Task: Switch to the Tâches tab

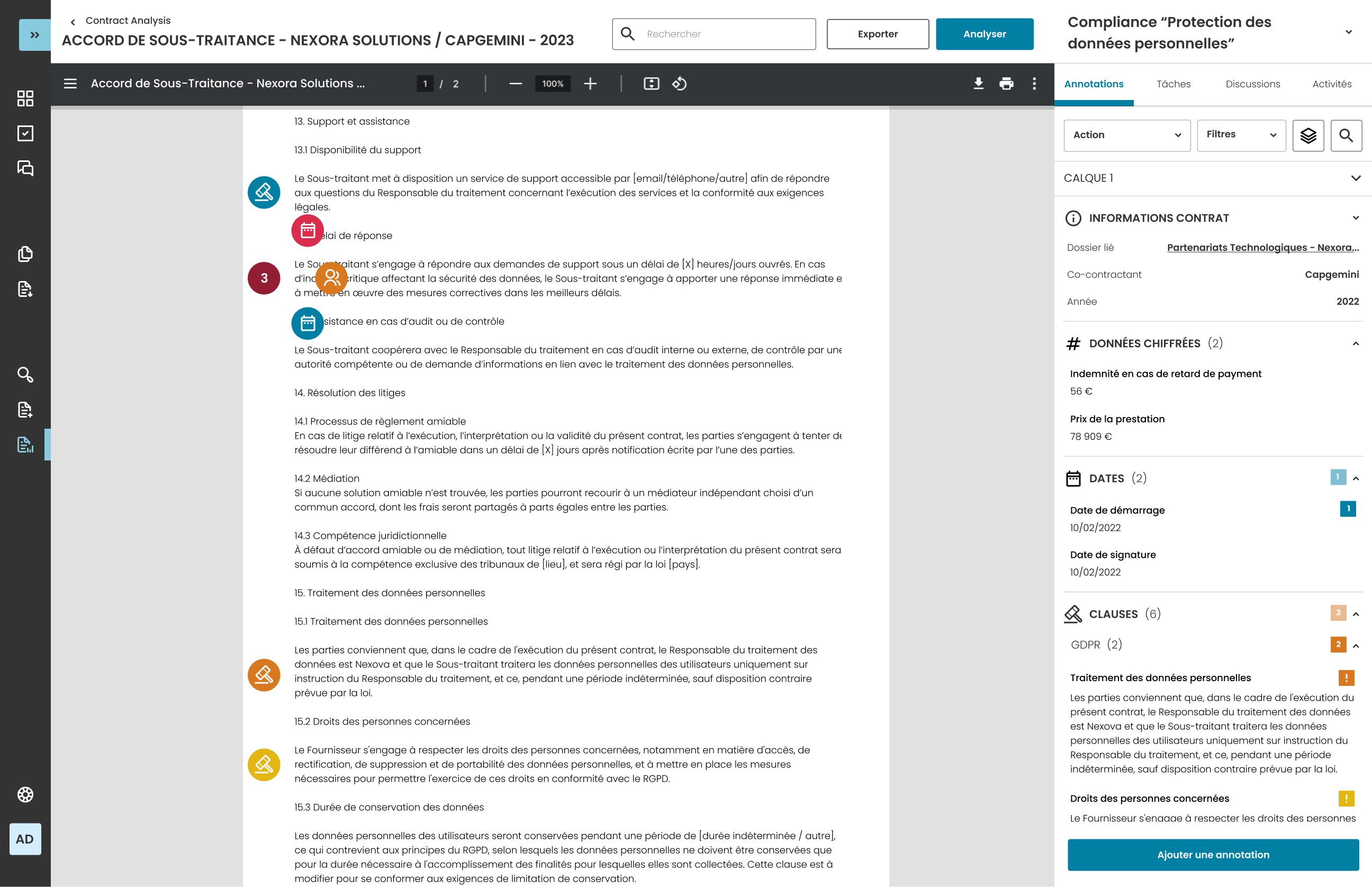Action: [1174, 84]
